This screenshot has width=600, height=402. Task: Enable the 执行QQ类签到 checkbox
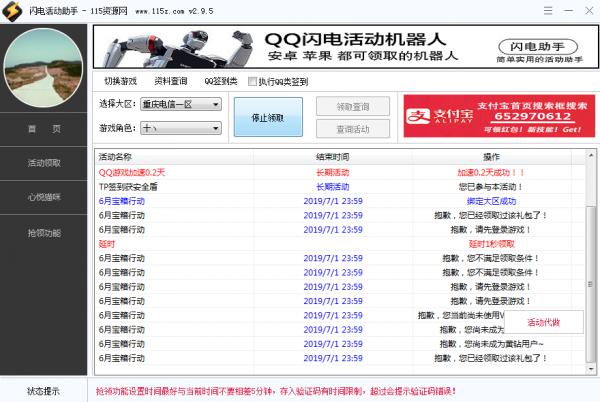point(252,81)
